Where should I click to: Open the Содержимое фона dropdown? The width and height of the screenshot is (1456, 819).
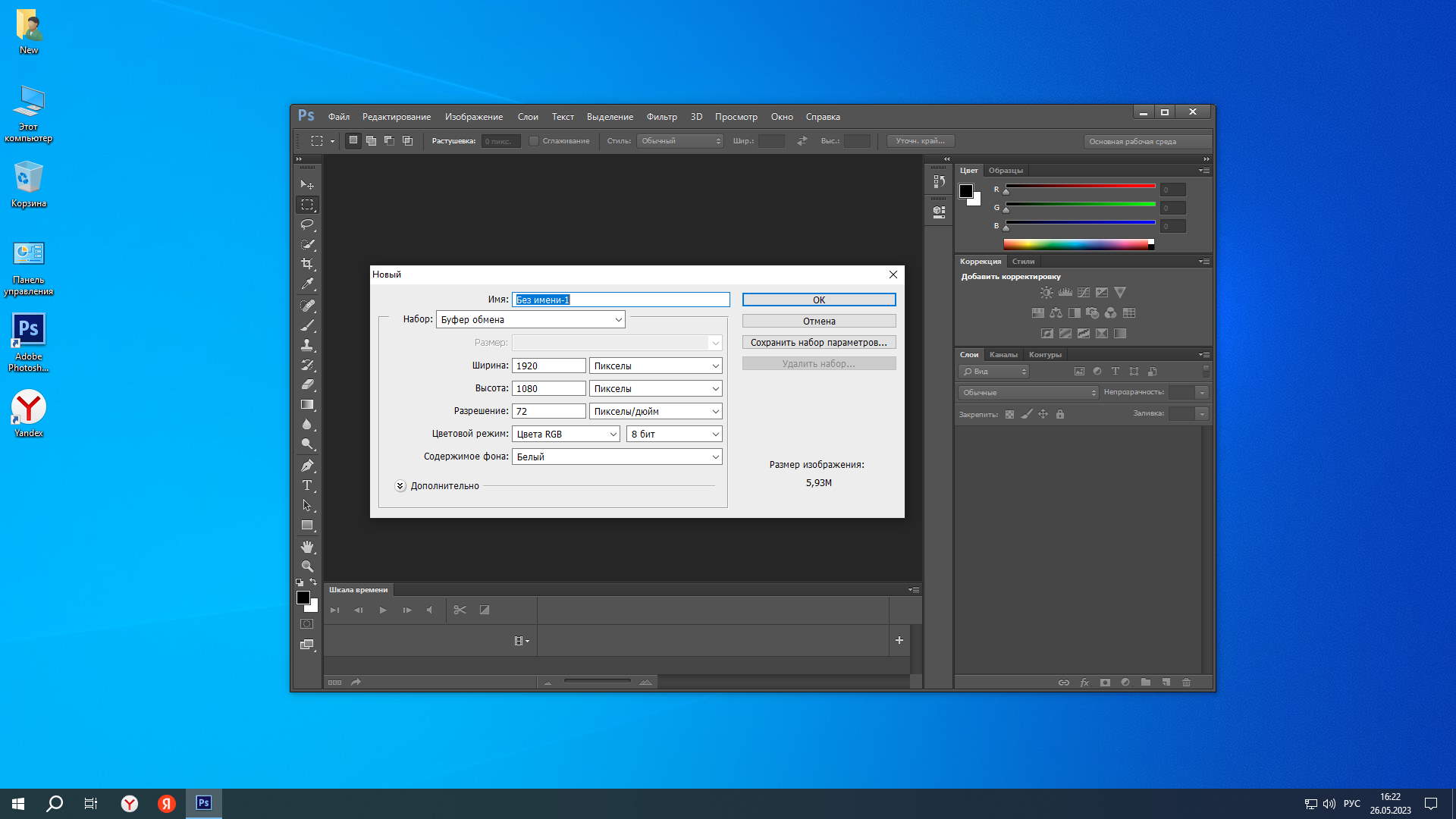coord(617,457)
